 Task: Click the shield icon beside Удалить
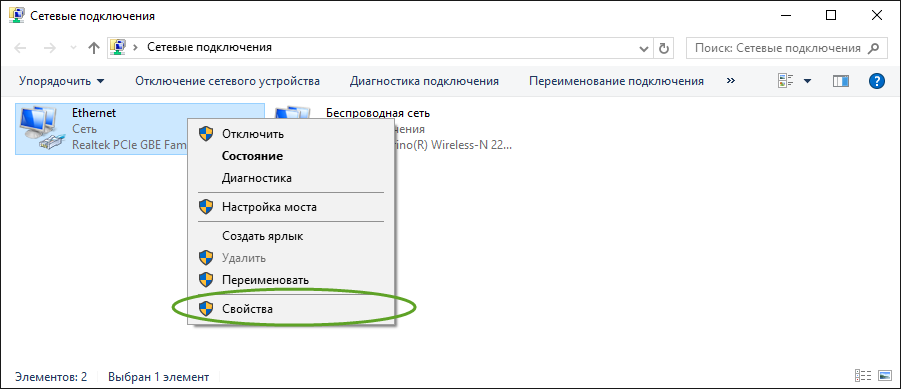pyautogui.click(x=205, y=258)
